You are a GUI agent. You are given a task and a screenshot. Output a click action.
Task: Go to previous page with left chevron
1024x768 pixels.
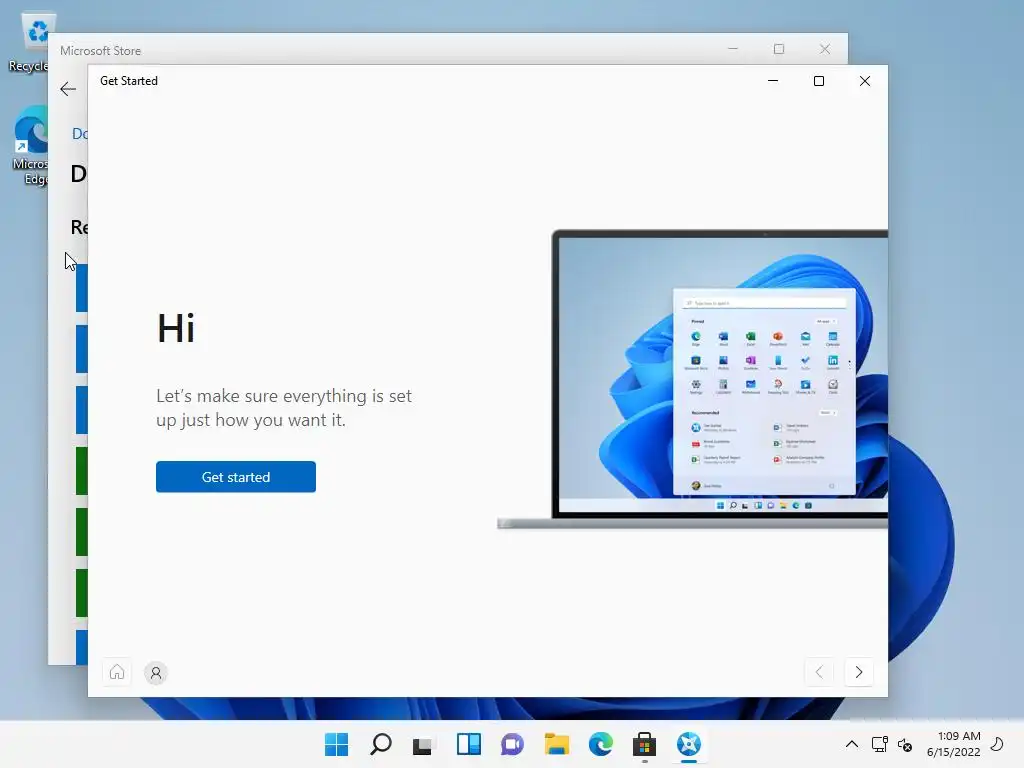tap(820, 672)
